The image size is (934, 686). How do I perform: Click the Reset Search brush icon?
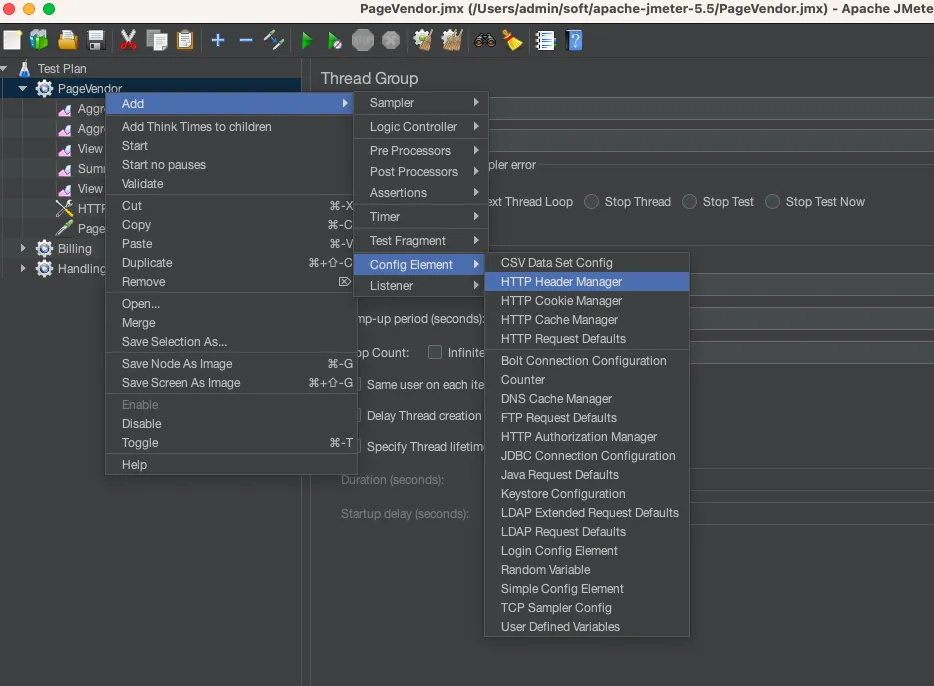pyautogui.click(x=512, y=40)
